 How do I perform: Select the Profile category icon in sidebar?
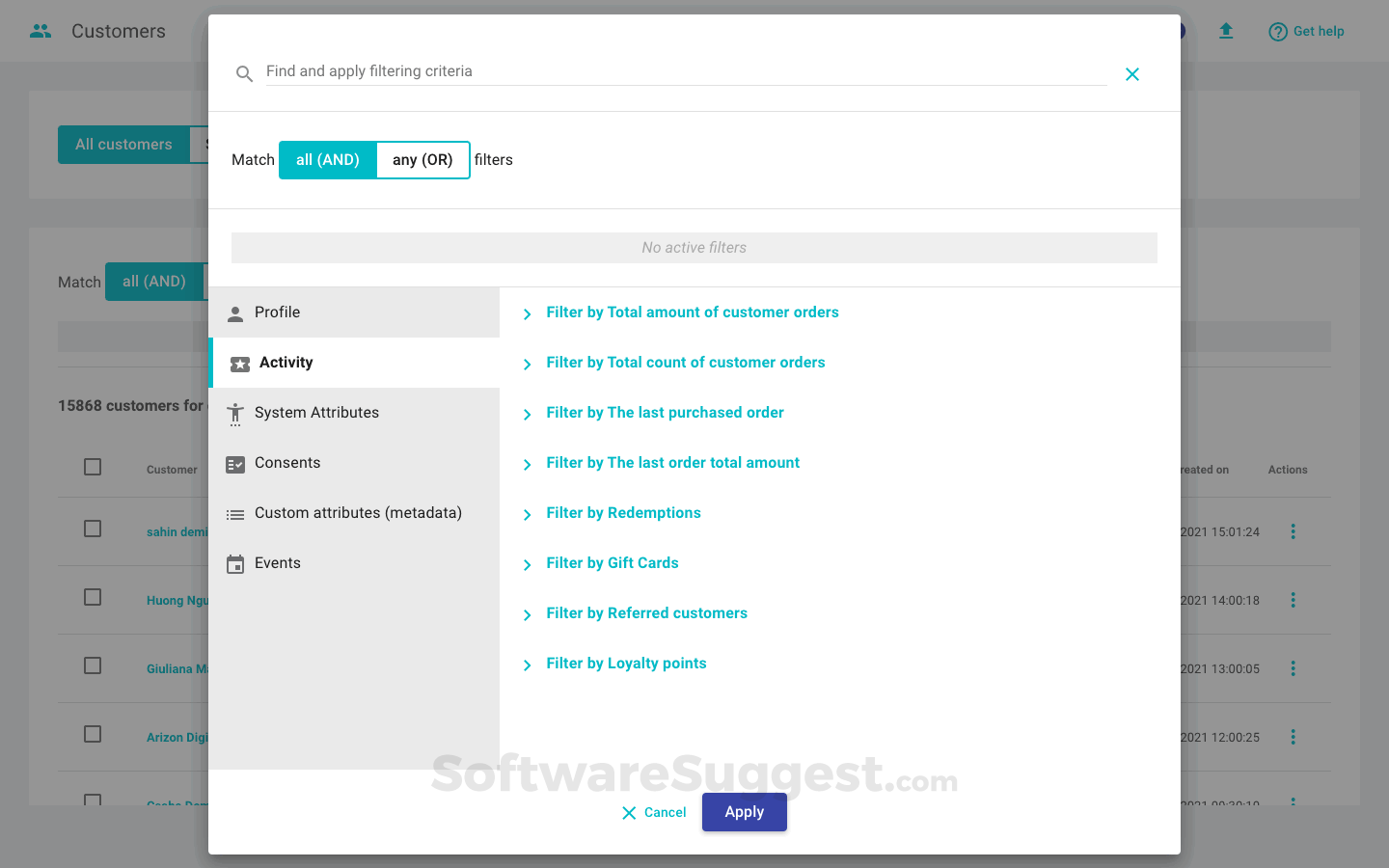click(x=235, y=312)
